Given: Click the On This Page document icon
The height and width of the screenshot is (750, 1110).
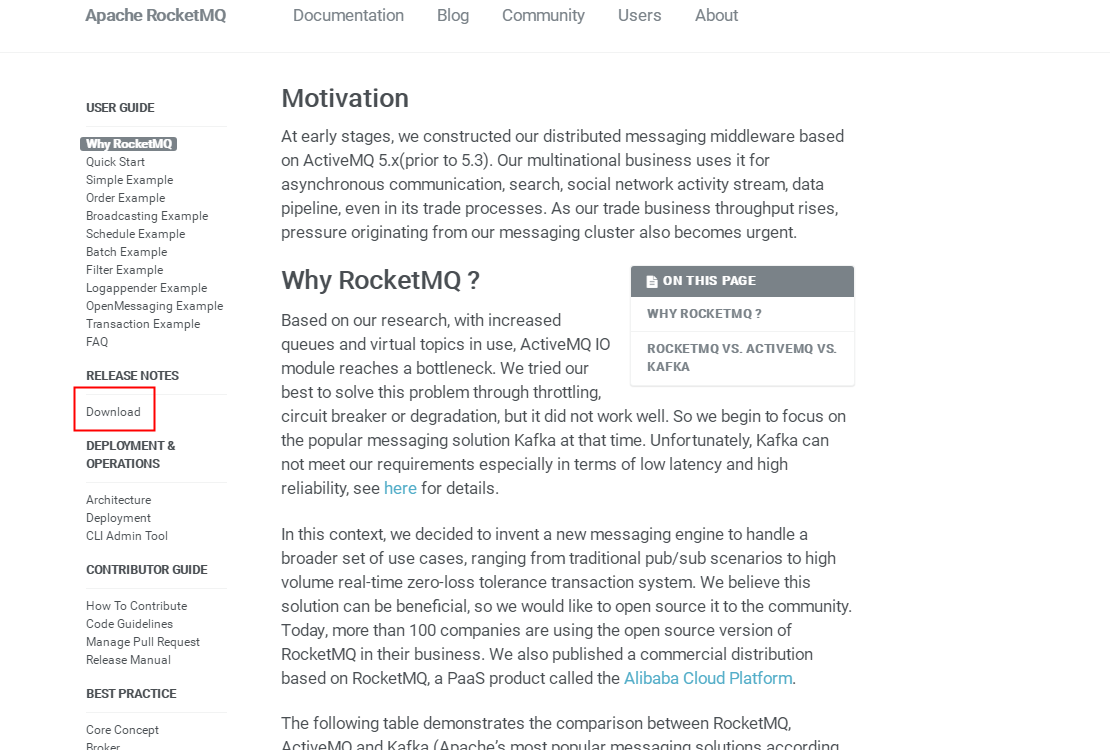Looking at the screenshot, I should point(652,281).
